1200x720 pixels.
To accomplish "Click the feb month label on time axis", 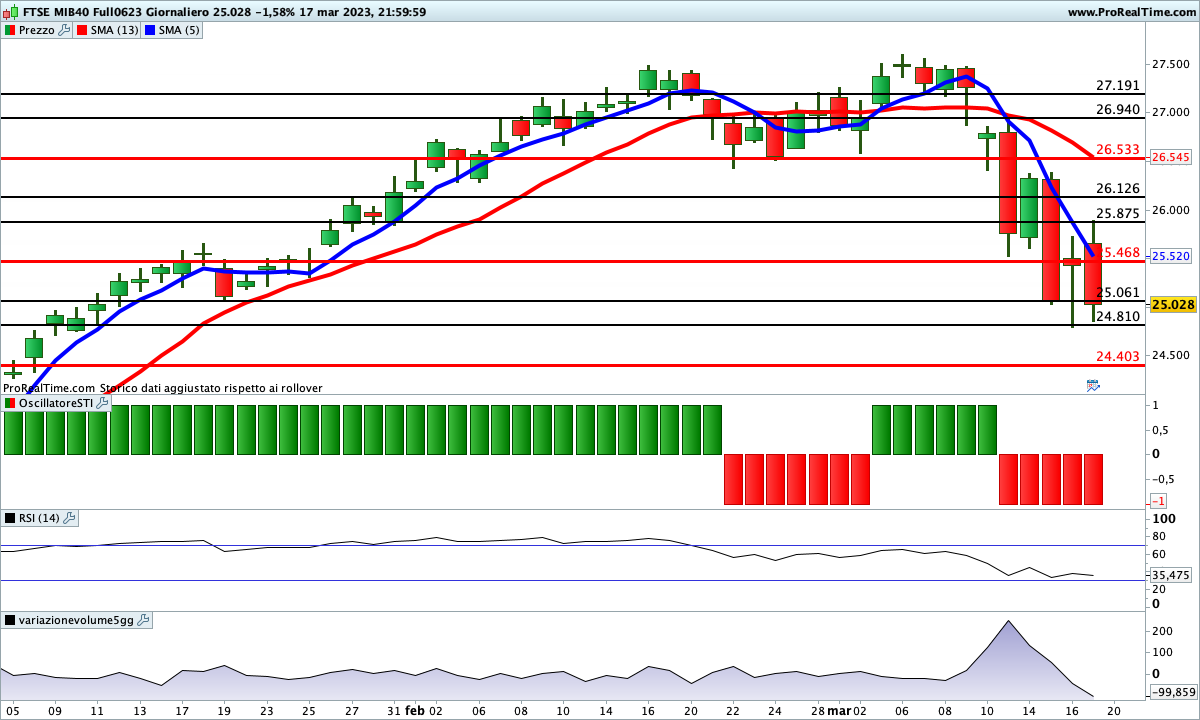I will tap(415, 711).
